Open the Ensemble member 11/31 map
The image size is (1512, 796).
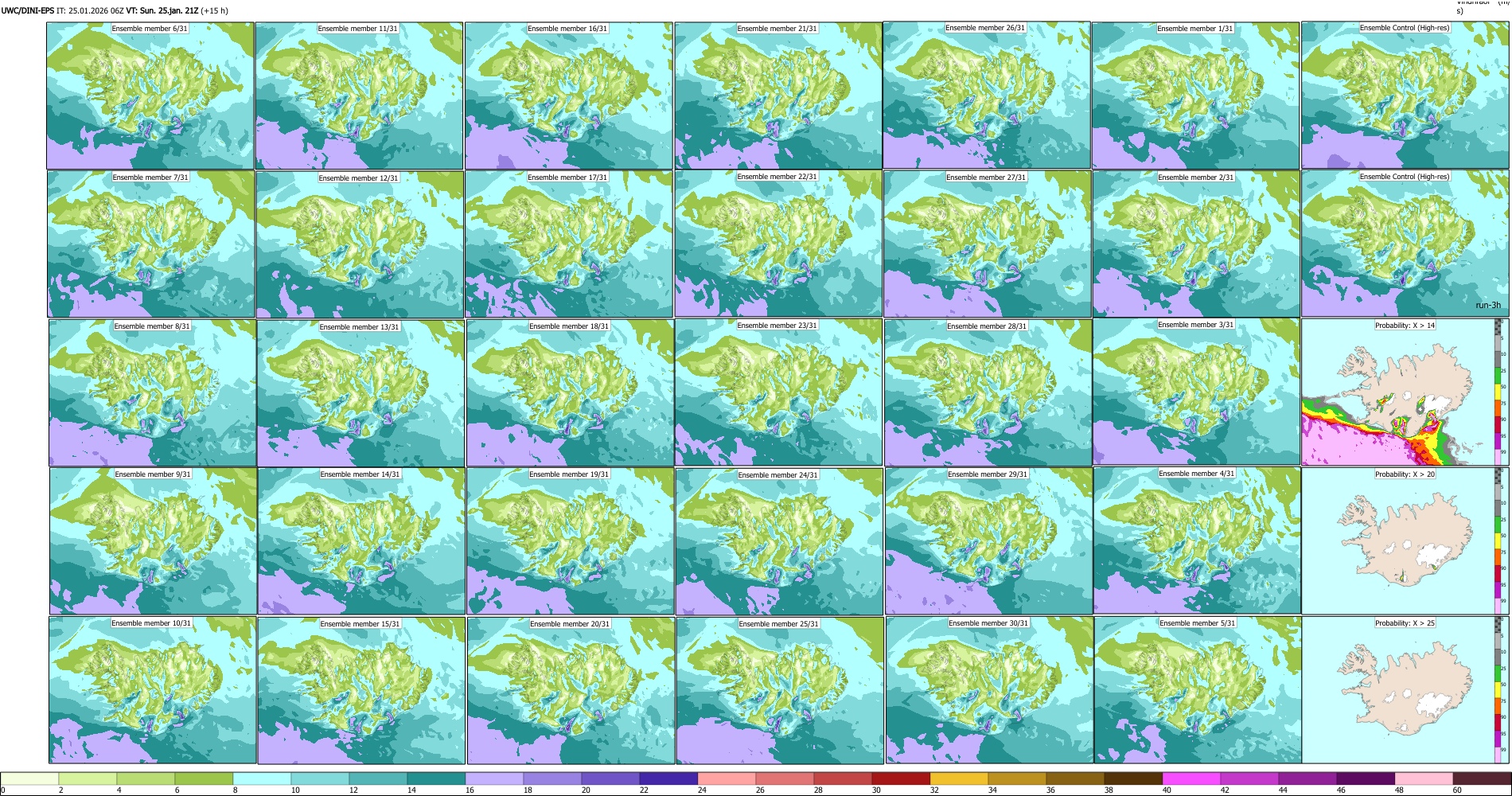coord(359,96)
